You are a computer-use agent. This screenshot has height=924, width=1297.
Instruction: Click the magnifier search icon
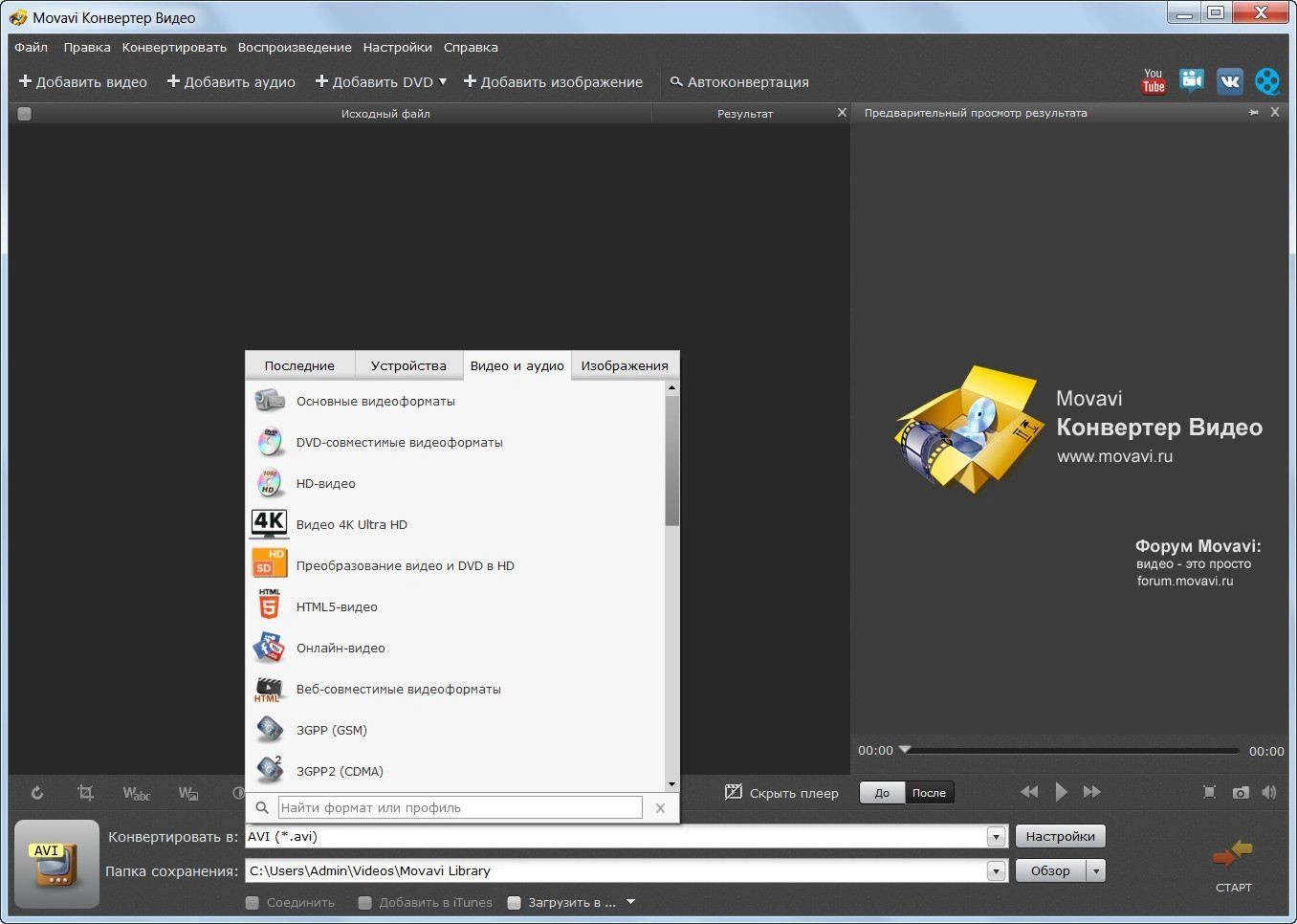tap(262, 807)
